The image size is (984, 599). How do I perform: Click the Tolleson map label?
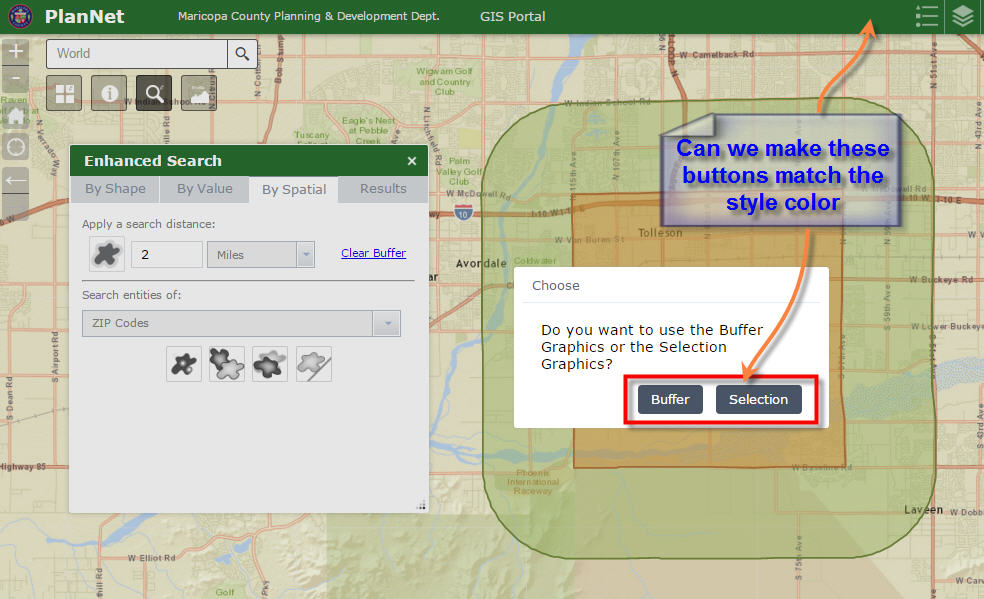point(660,233)
